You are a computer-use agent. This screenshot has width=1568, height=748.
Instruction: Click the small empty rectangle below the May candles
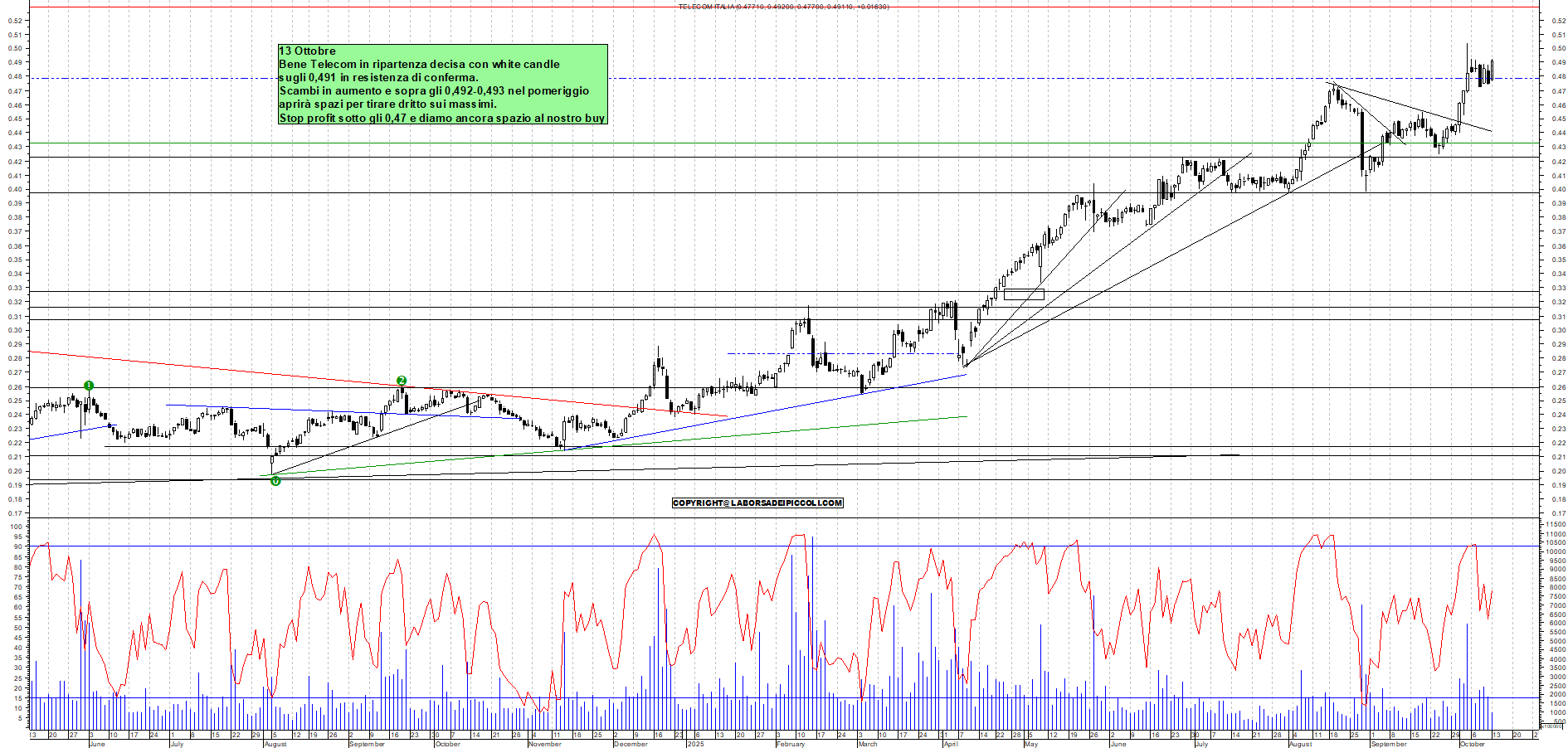pyautogui.click(x=1024, y=294)
